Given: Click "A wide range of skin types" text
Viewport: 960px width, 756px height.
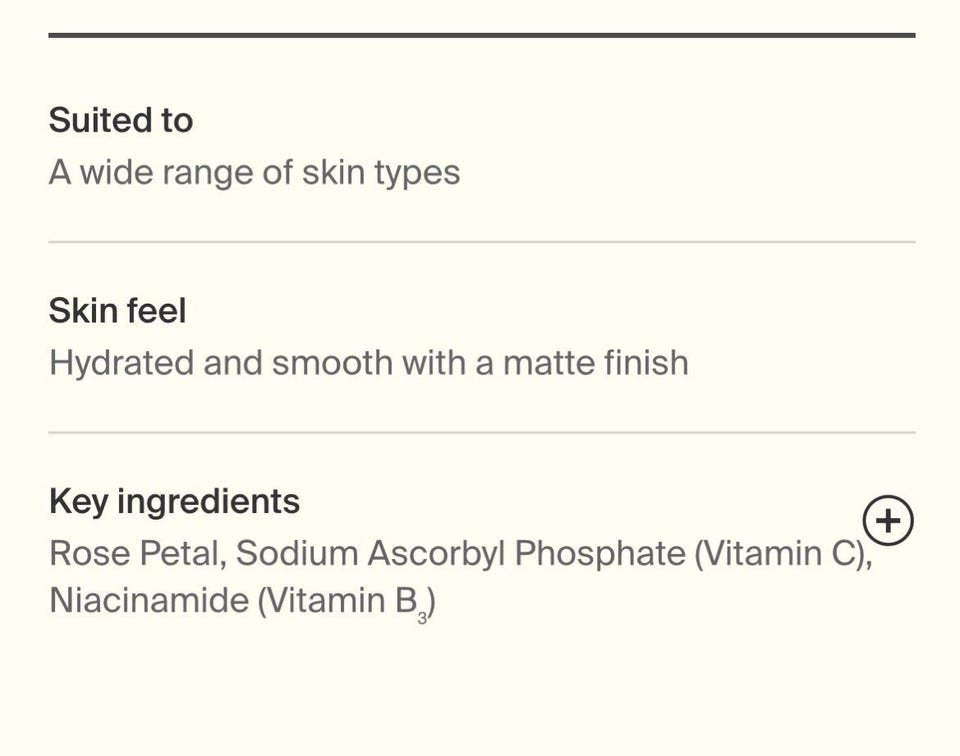Looking at the screenshot, I should point(254,173).
